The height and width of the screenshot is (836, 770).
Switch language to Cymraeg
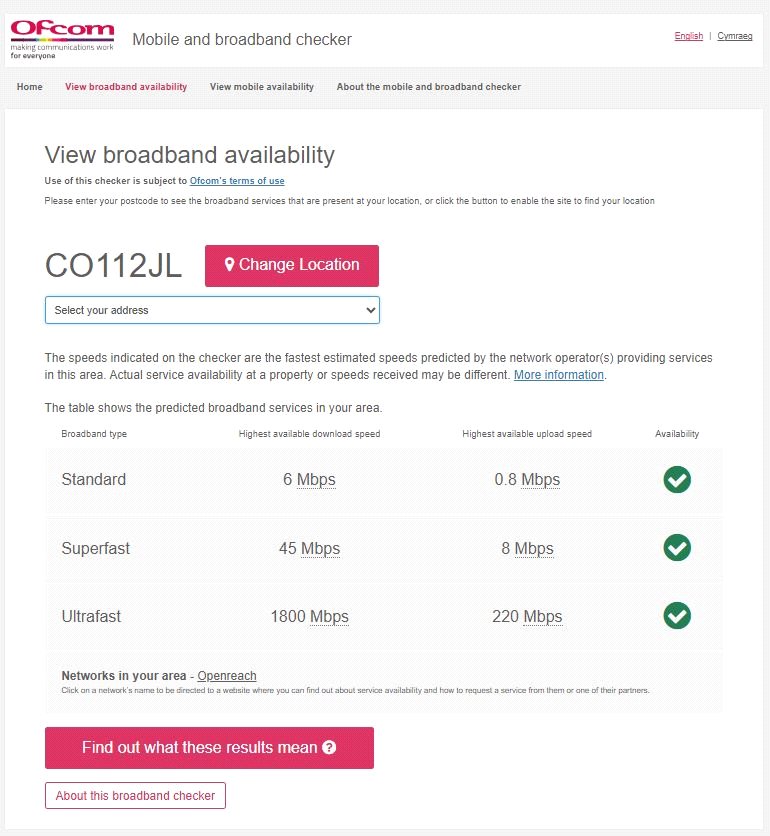(x=735, y=36)
